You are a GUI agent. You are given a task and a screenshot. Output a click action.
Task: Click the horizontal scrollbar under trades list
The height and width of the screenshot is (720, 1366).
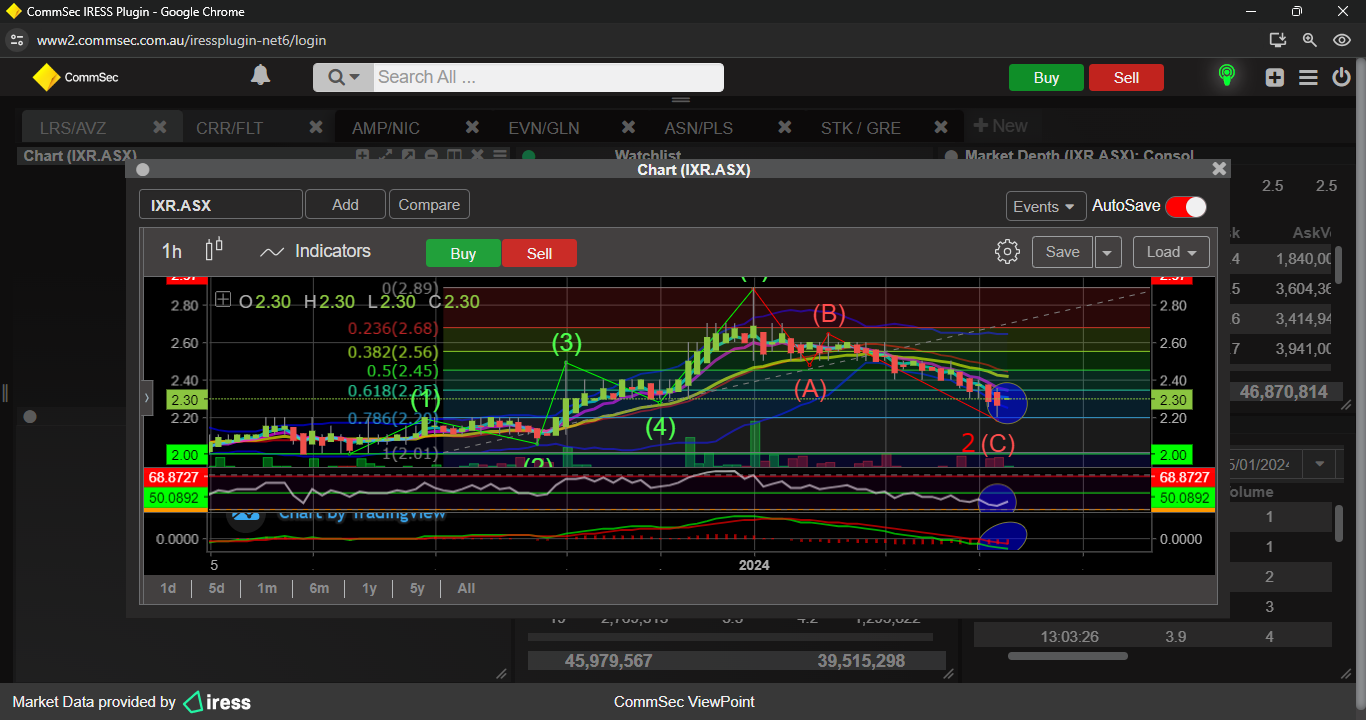(x=1067, y=656)
